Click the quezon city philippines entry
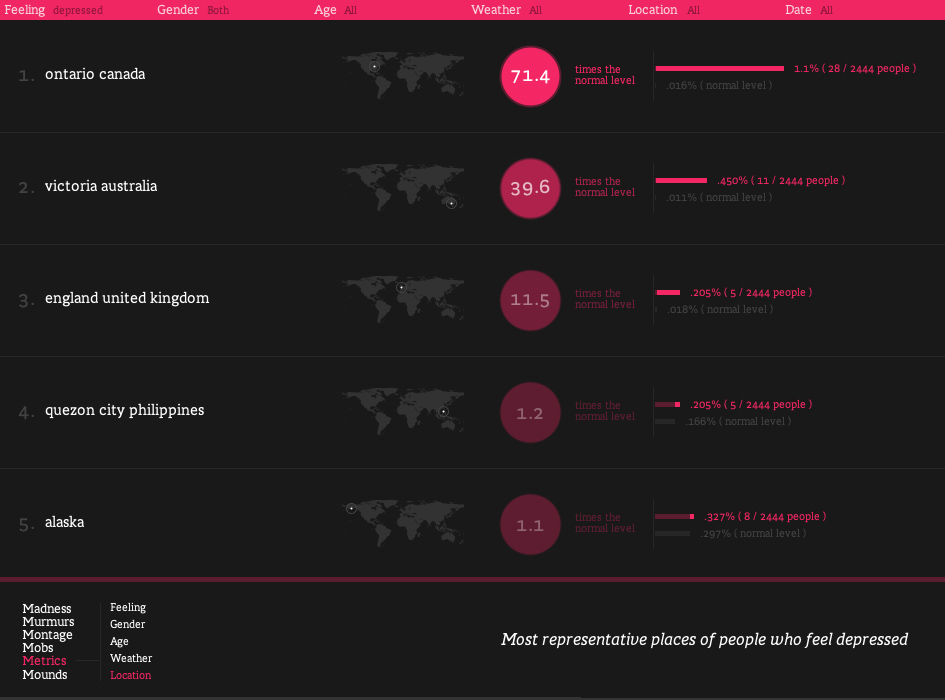This screenshot has width=945, height=700. (x=125, y=410)
